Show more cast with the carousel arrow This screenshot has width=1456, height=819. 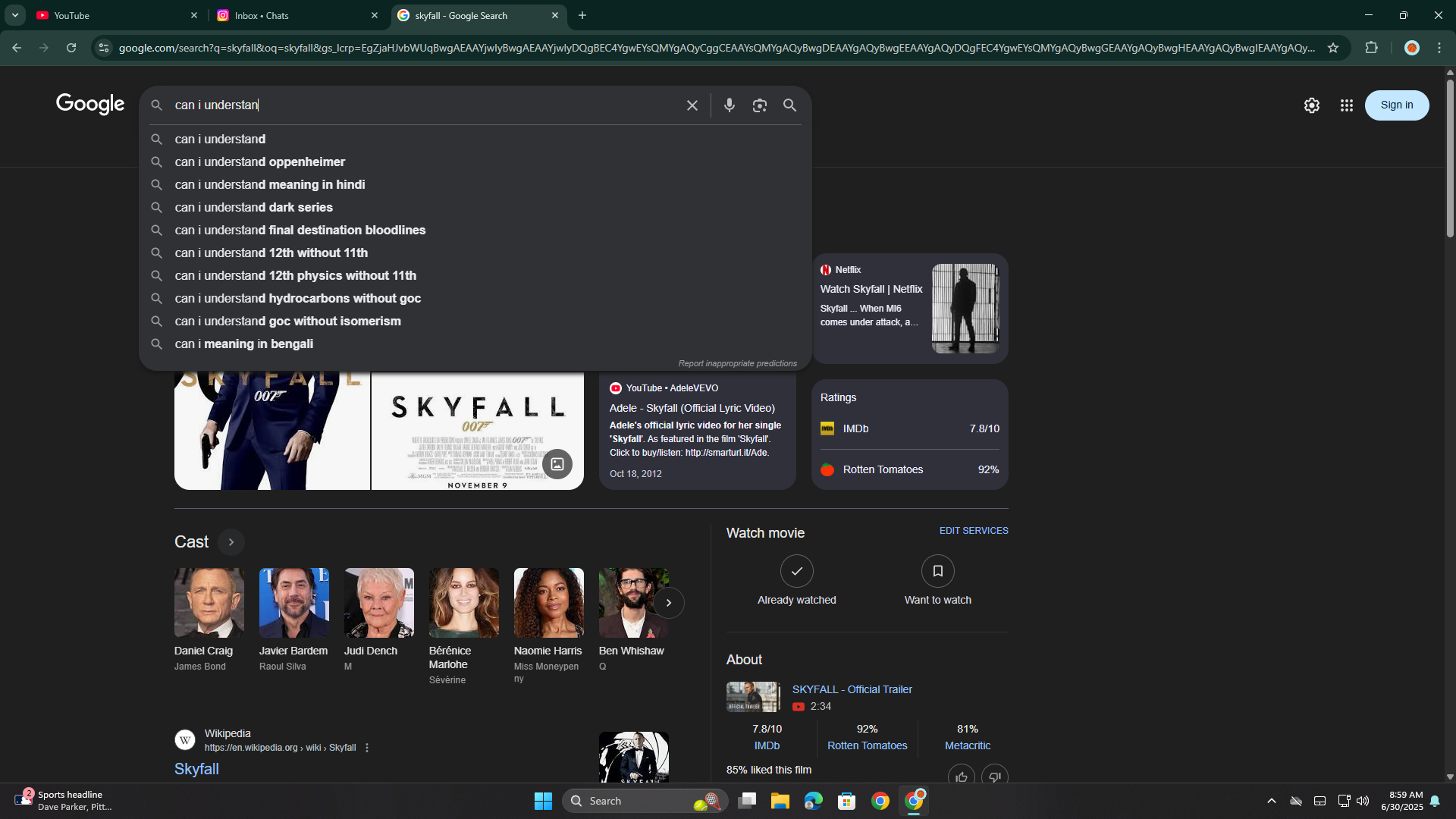tap(668, 603)
